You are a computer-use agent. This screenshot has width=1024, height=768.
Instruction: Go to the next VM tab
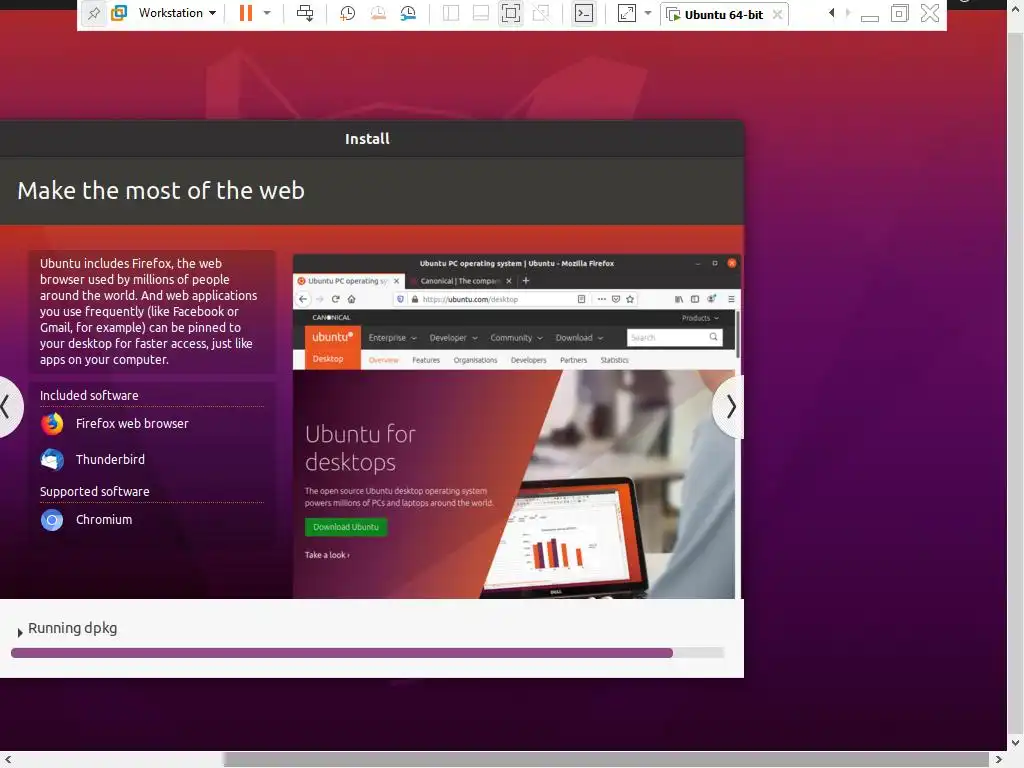click(x=848, y=13)
